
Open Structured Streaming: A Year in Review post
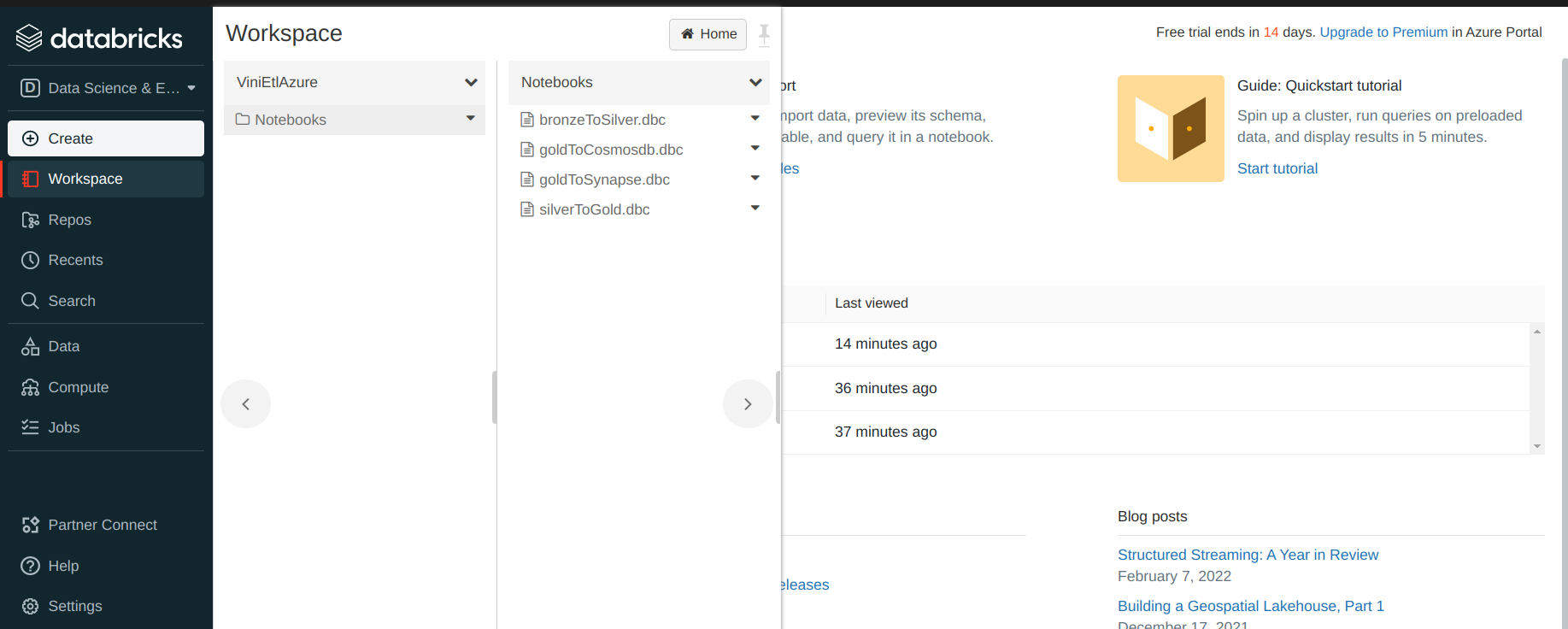point(1248,555)
